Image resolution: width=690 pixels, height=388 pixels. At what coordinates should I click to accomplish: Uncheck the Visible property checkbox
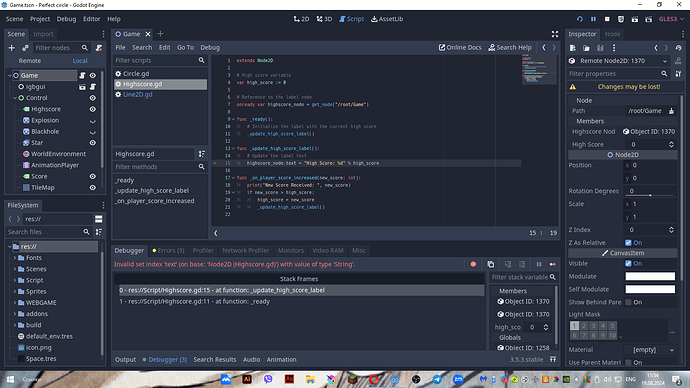[628, 264]
